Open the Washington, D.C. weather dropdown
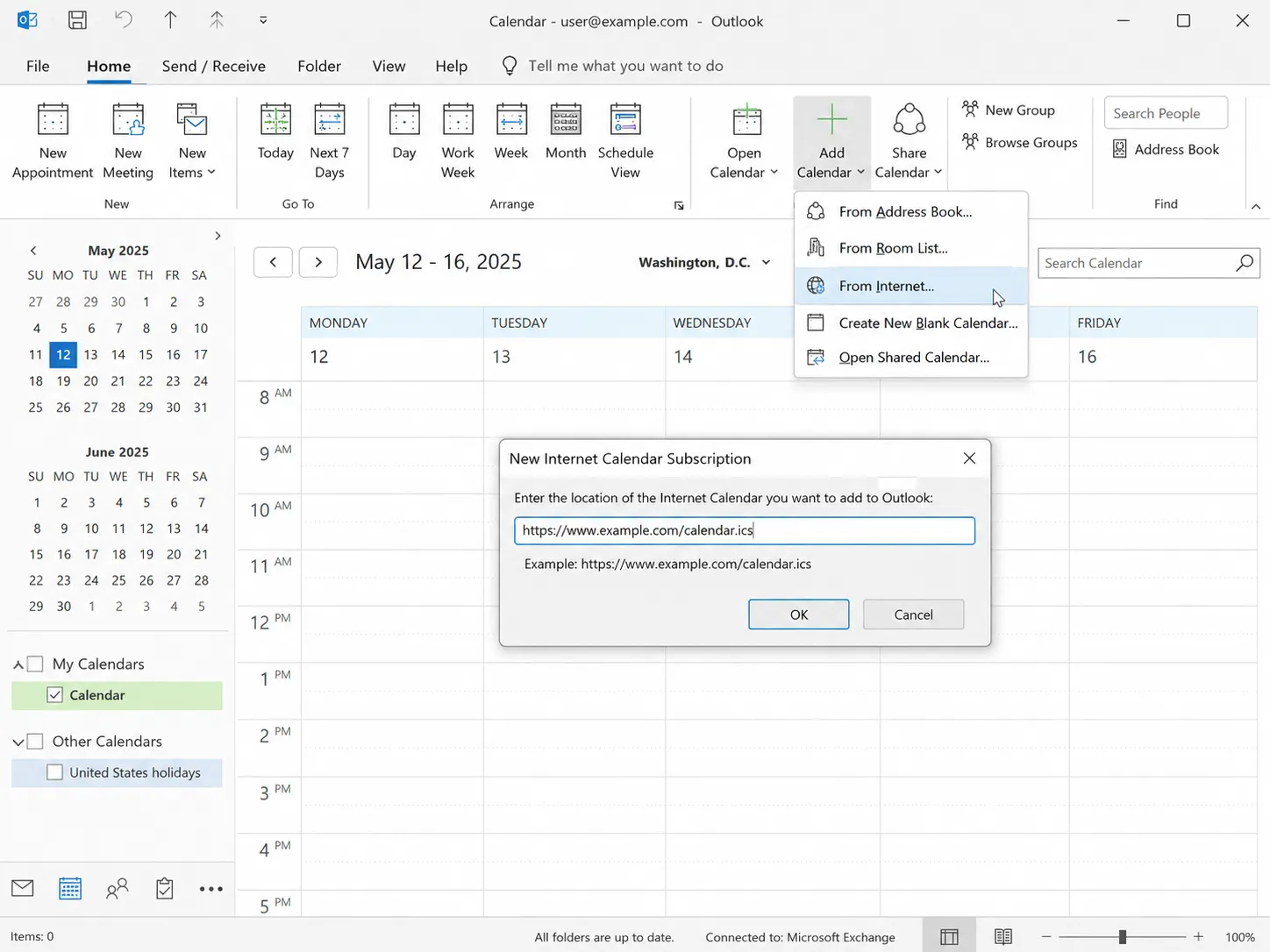 point(767,262)
